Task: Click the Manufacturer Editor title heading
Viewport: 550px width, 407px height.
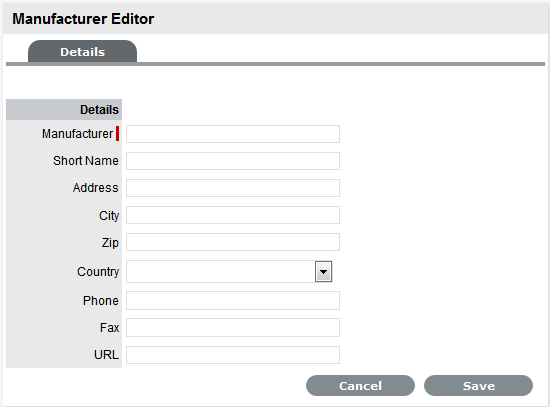Action: (x=83, y=19)
